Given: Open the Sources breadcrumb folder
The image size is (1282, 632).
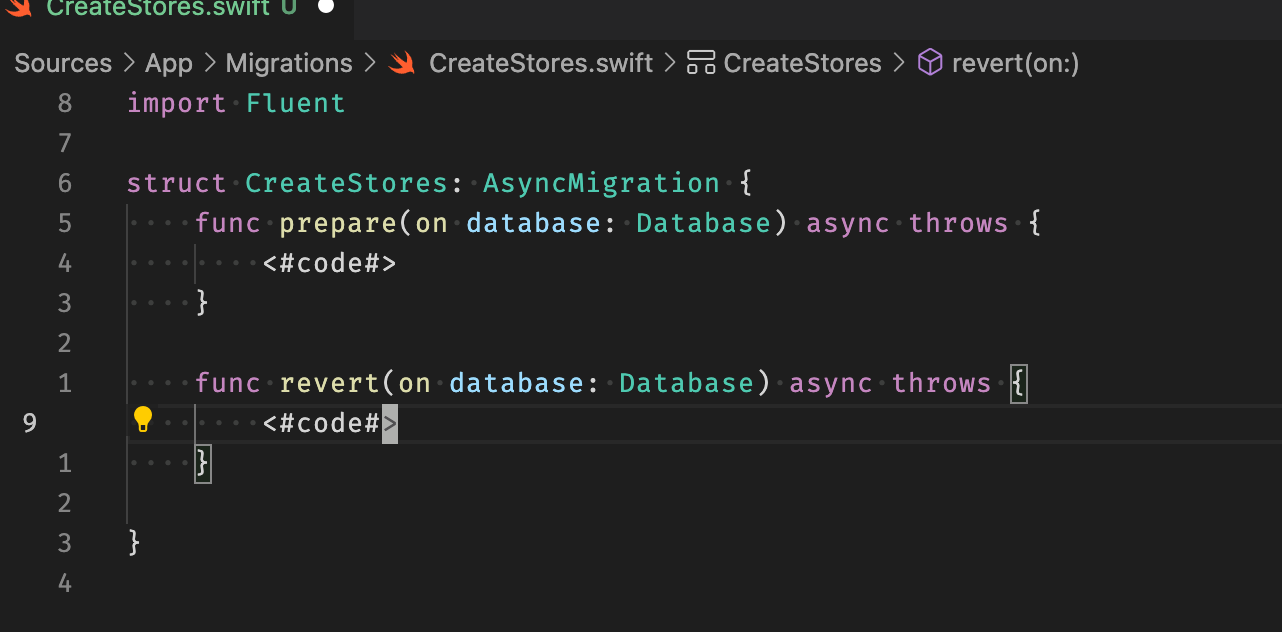Looking at the screenshot, I should point(63,63).
